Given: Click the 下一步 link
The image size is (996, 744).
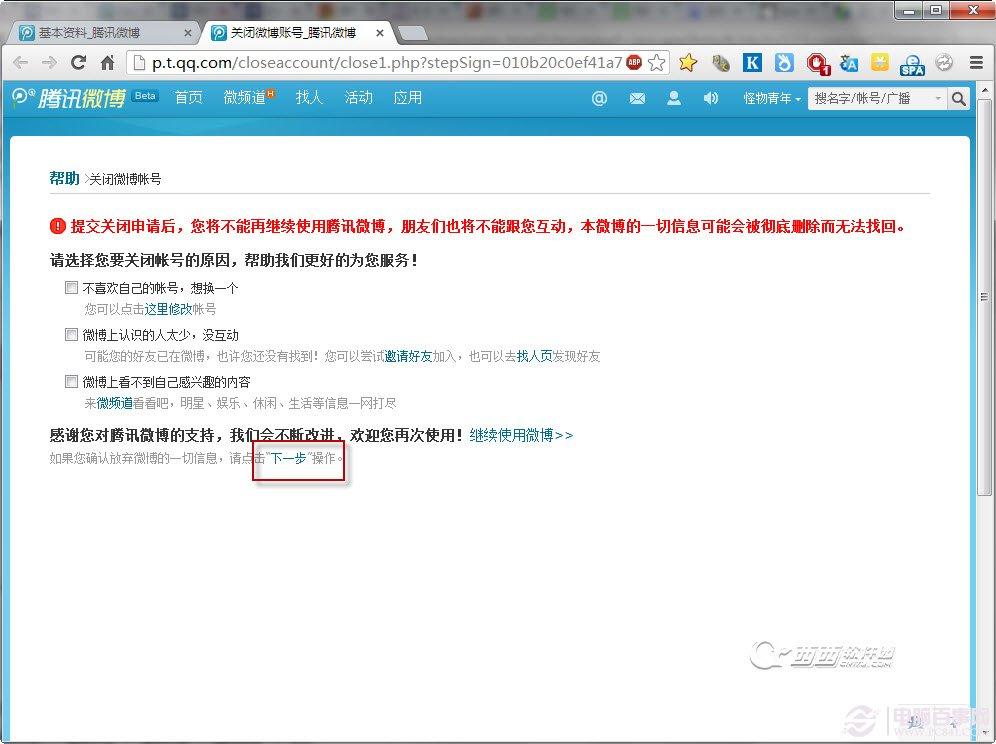Looking at the screenshot, I should pyautogui.click(x=289, y=458).
